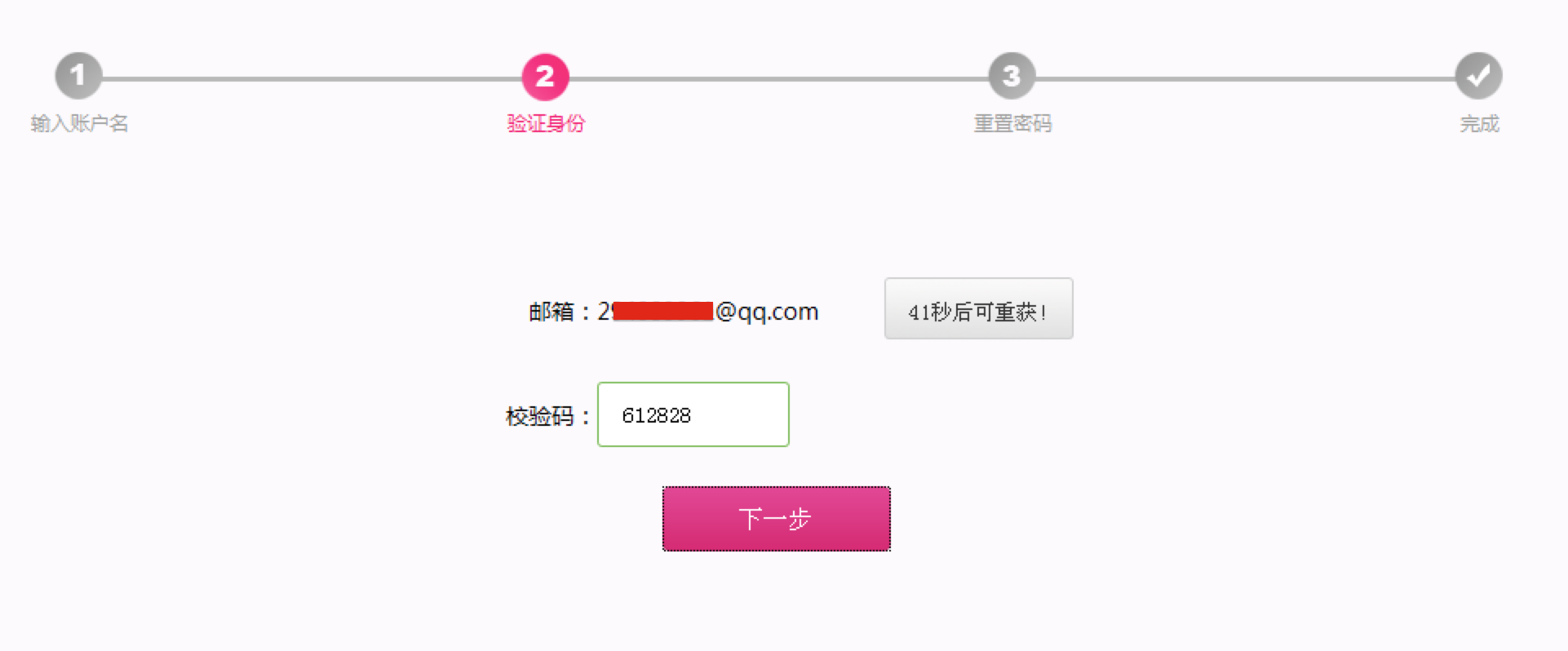This screenshot has height=651, width=1568.
Task: Click the 41秒后可重获 resend button
Action: pos(978,308)
